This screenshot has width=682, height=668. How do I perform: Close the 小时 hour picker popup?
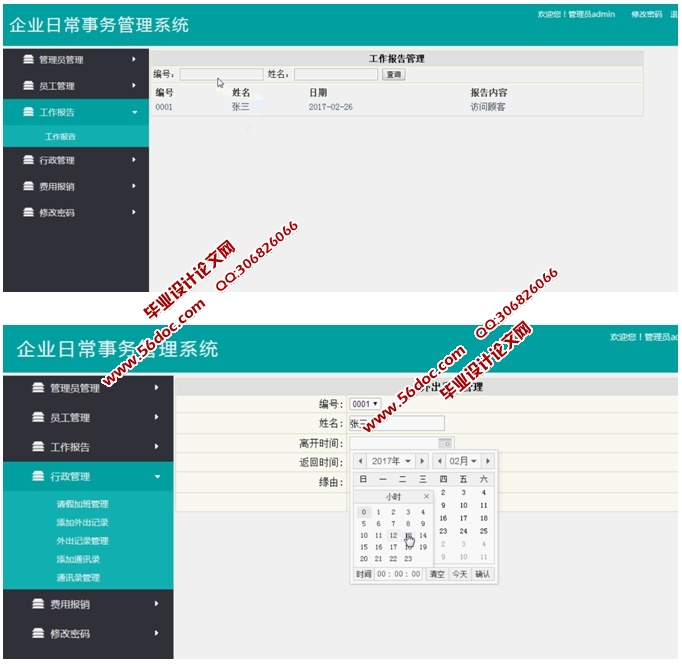425,496
